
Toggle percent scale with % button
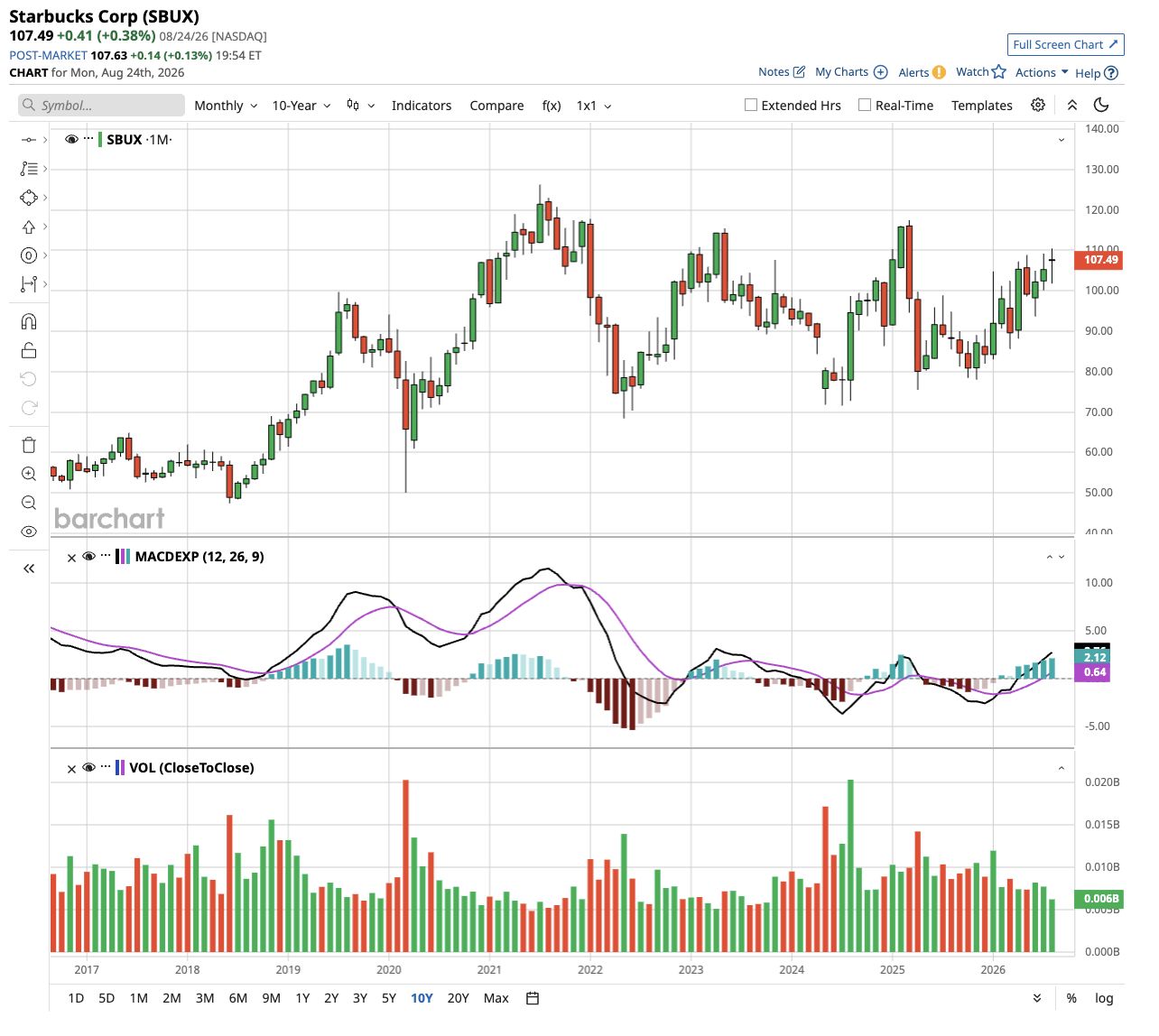coord(1071,998)
